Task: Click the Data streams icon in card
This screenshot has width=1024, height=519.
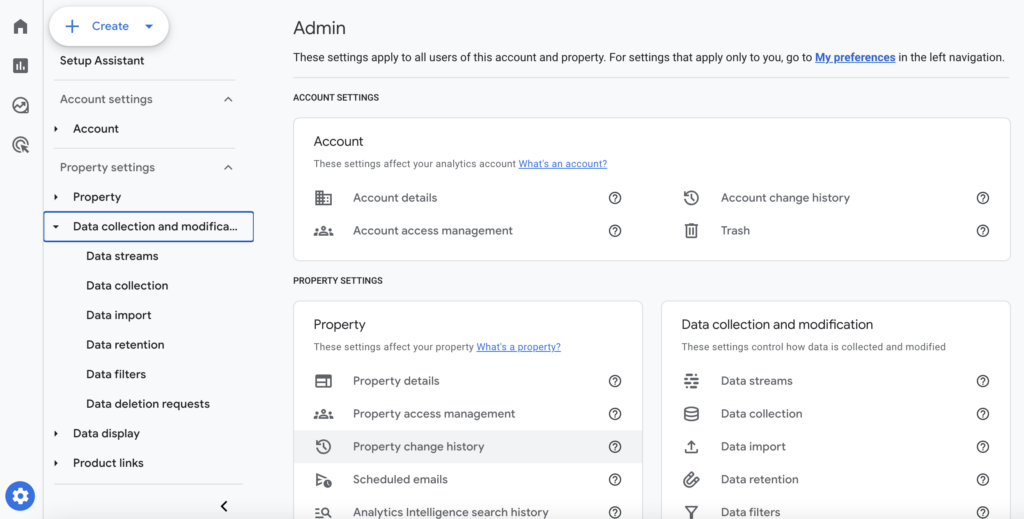Action: pos(691,381)
